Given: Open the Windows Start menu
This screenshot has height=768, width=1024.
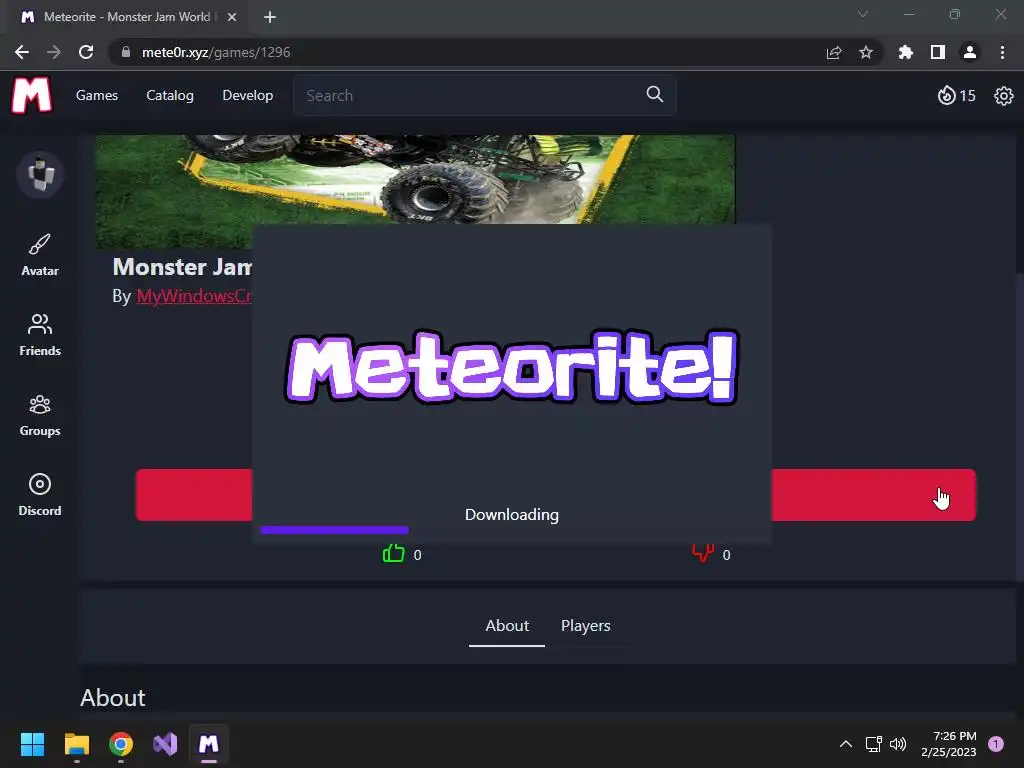Looking at the screenshot, I should click(32, 744).
